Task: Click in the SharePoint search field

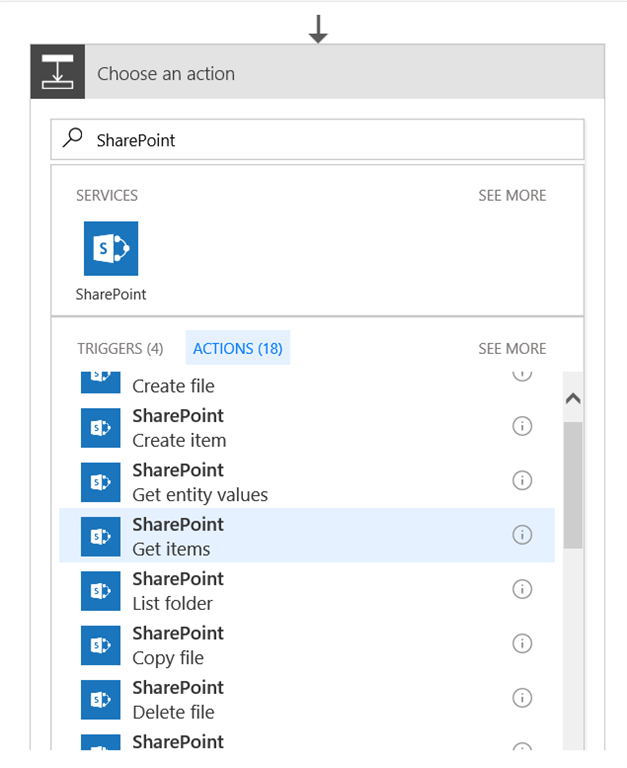Action: (x=330, y=140)
